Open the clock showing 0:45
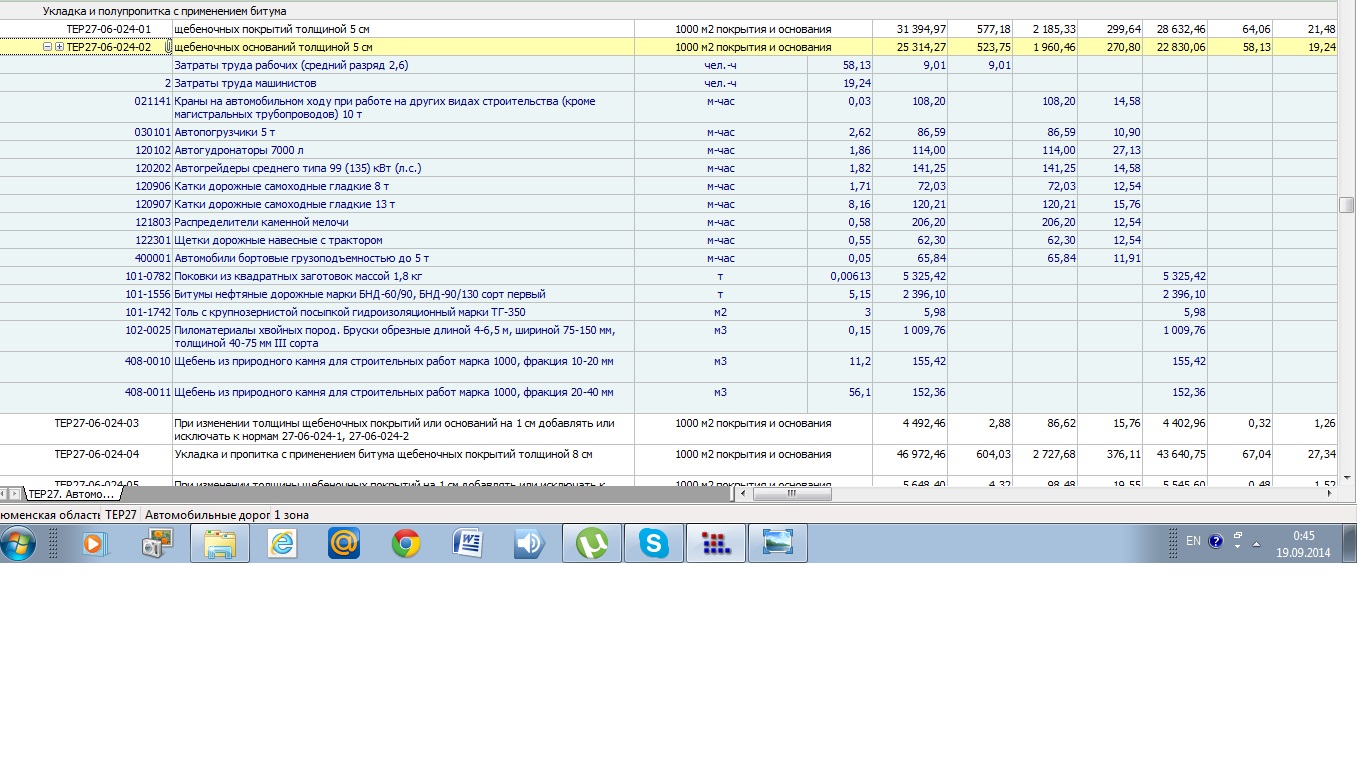 click(1303, 543)
